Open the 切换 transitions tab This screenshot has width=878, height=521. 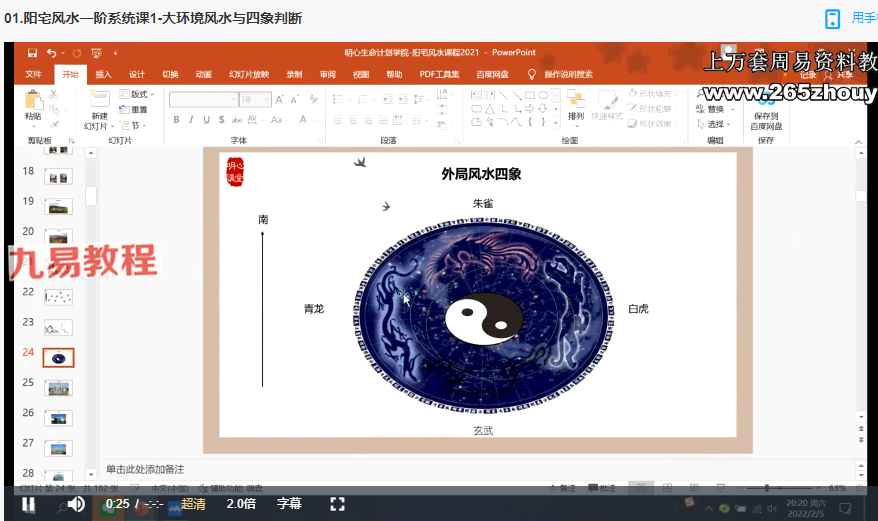point(170,75)
